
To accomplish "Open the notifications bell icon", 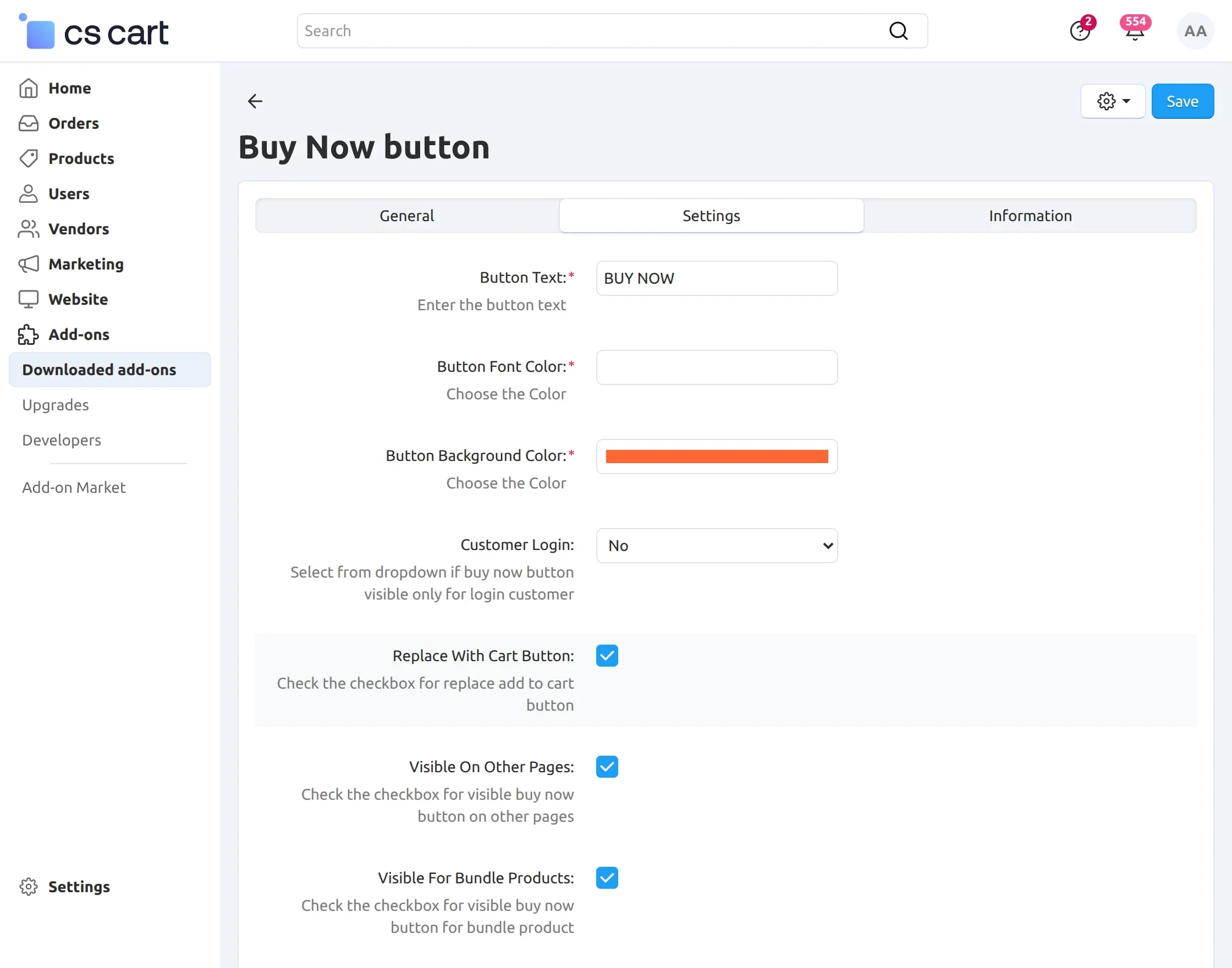I will coord(1135,32).
